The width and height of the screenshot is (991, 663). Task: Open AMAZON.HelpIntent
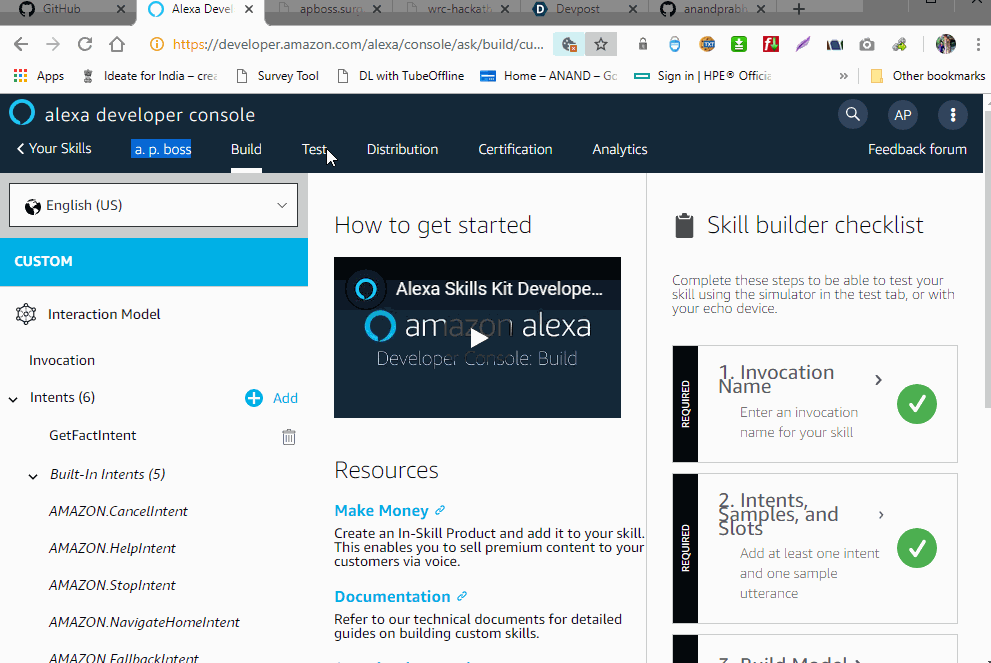tap(112, 549)
